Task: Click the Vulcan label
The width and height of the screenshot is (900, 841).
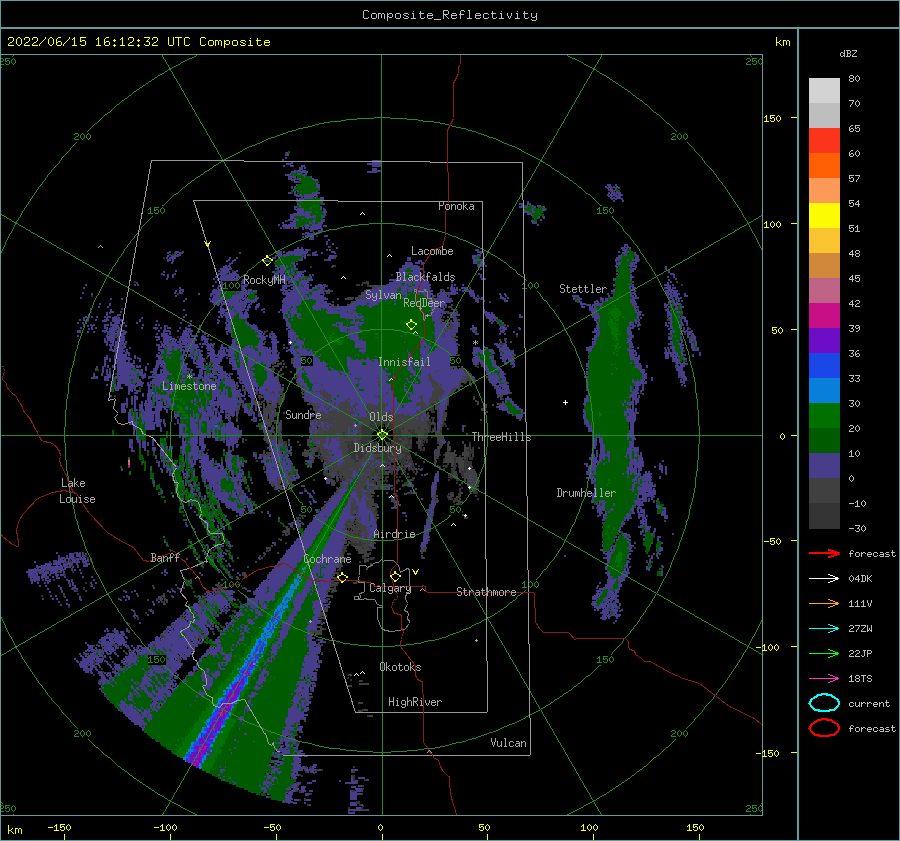Action: [508, 743]
